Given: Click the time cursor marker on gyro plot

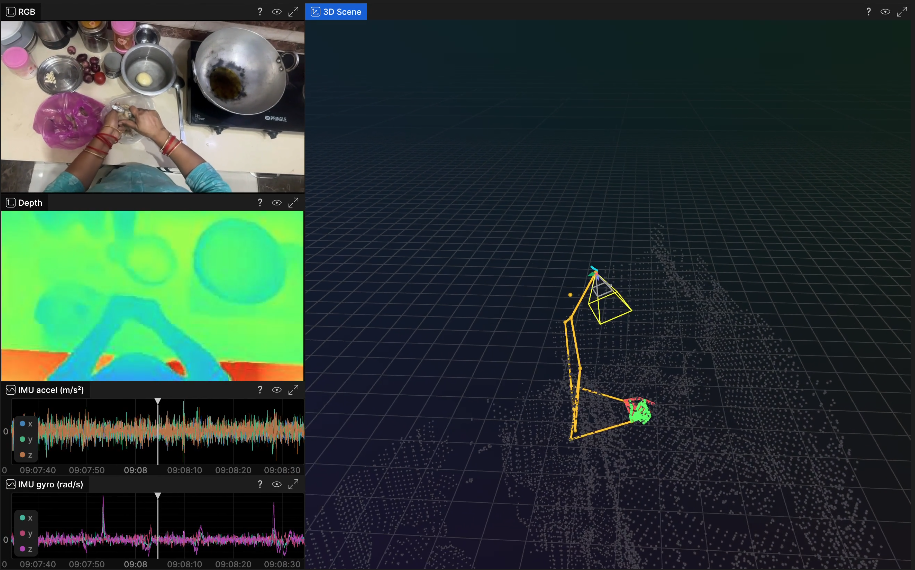Looking at the screenshot, I should 158,496.
